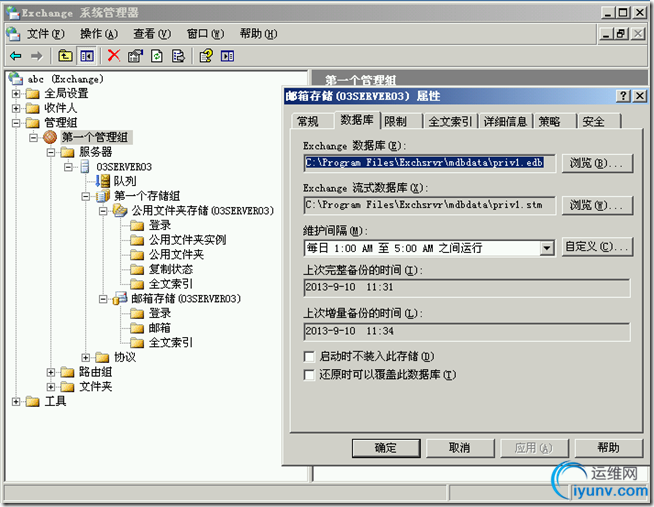This screenshot has width=654, height=507.
Task: Collapse the 第一个存储组 node
Action: pyautogui.click(x=86, y=196)
